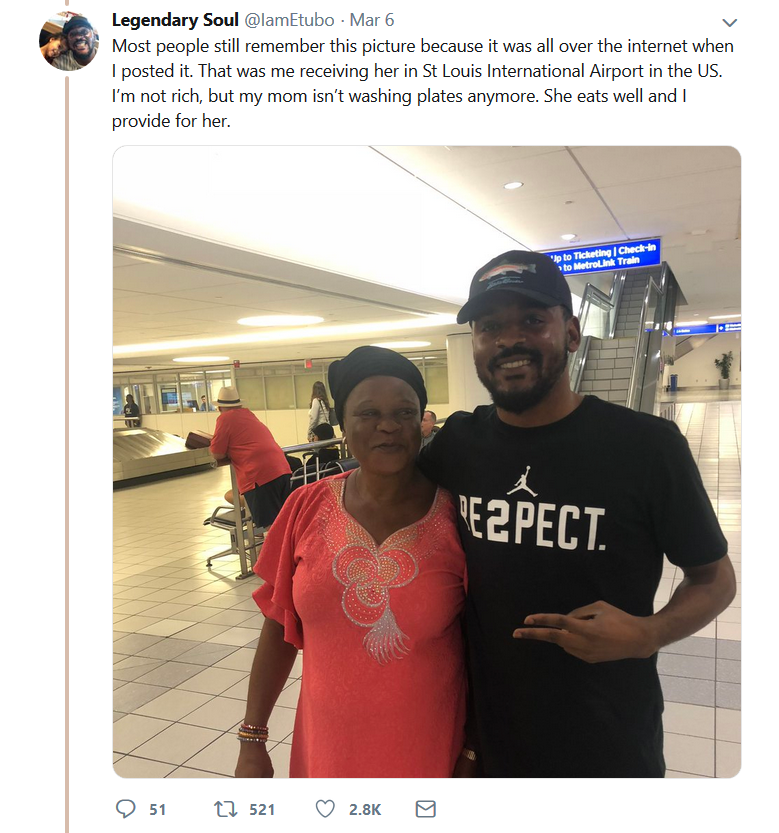This screenshot has height=833, width=779.
Task: Click the man's black cap in photo
Action: pos(514,285)
